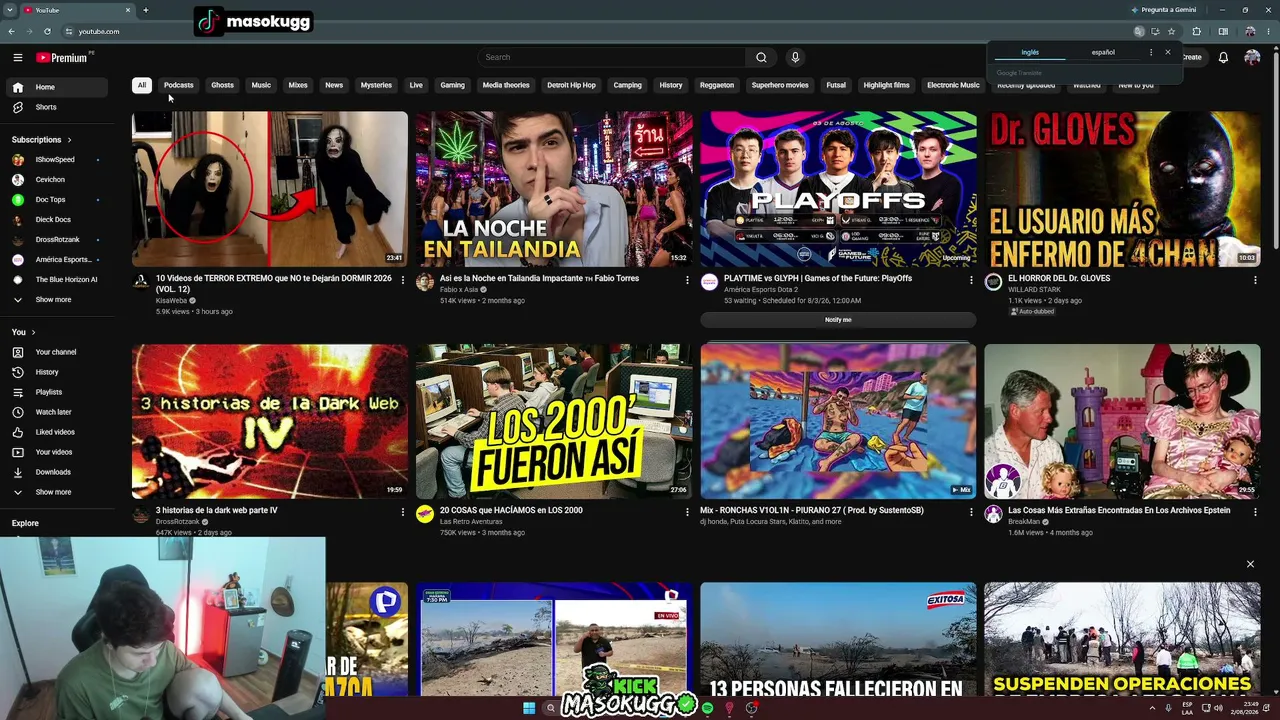Viewport: 1280px width, 720px height.
Task: Play LA NOCHE EN TAILANDIA video thumbnail
Action: click(554, 189)
